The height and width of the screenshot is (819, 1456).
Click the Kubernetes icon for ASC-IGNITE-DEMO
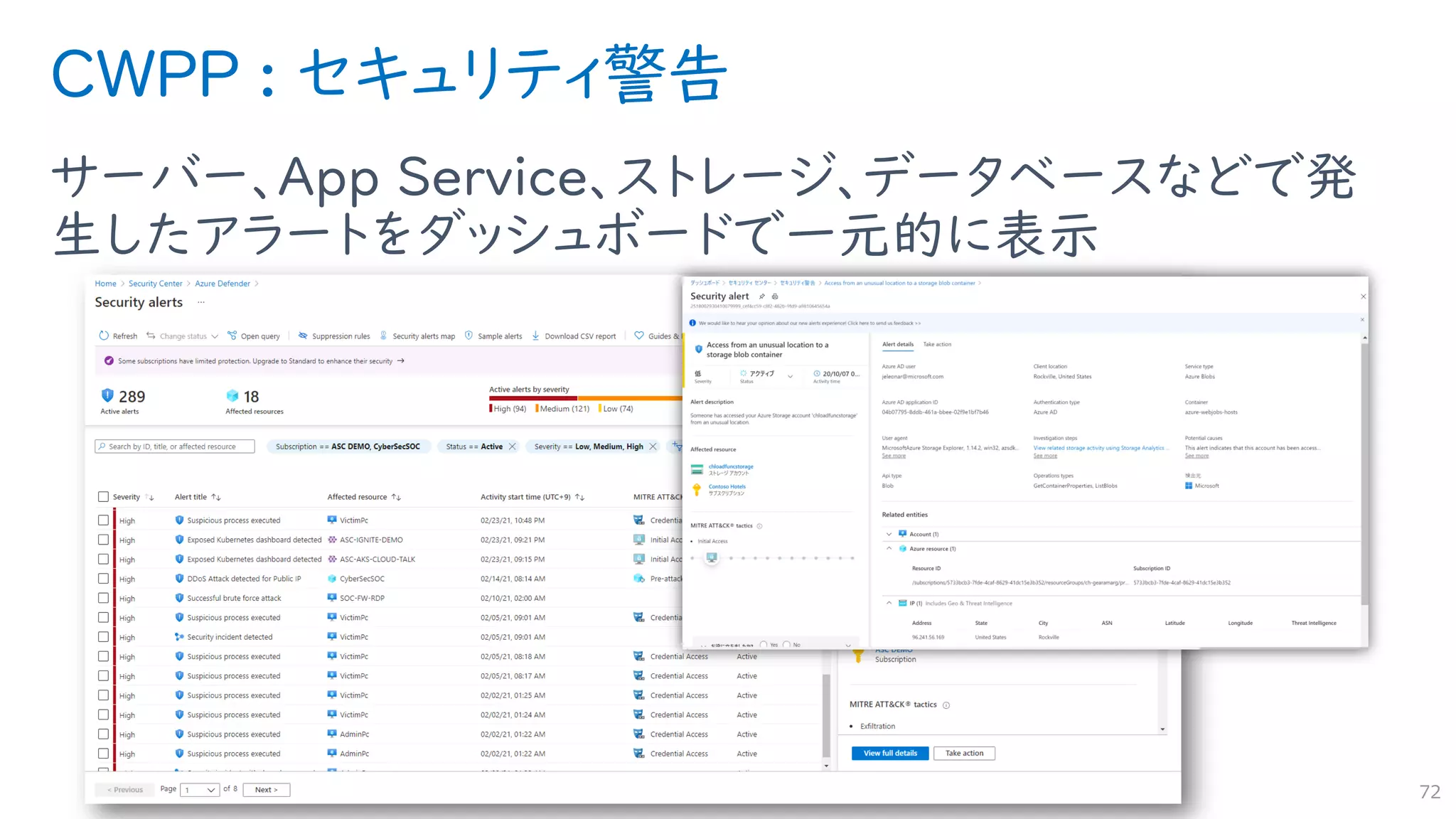tap(332, 540)
